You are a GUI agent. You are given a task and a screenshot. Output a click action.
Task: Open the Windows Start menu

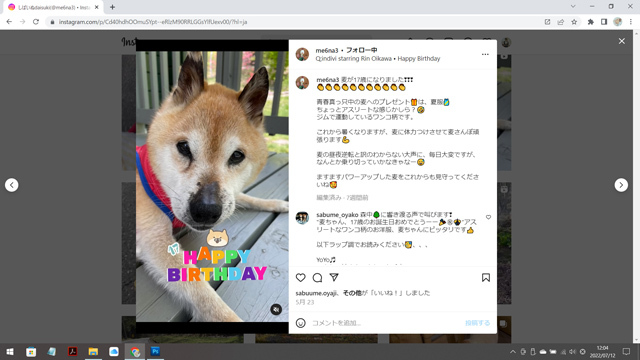[x=10, y=351]
